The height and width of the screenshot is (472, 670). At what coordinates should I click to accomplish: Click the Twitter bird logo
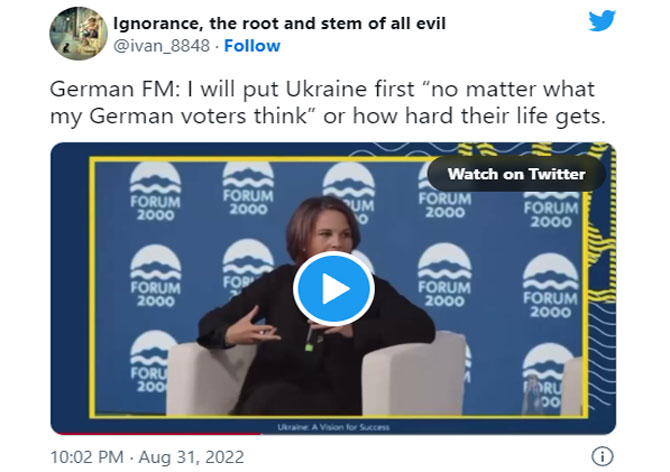click(x=601, y=22)
